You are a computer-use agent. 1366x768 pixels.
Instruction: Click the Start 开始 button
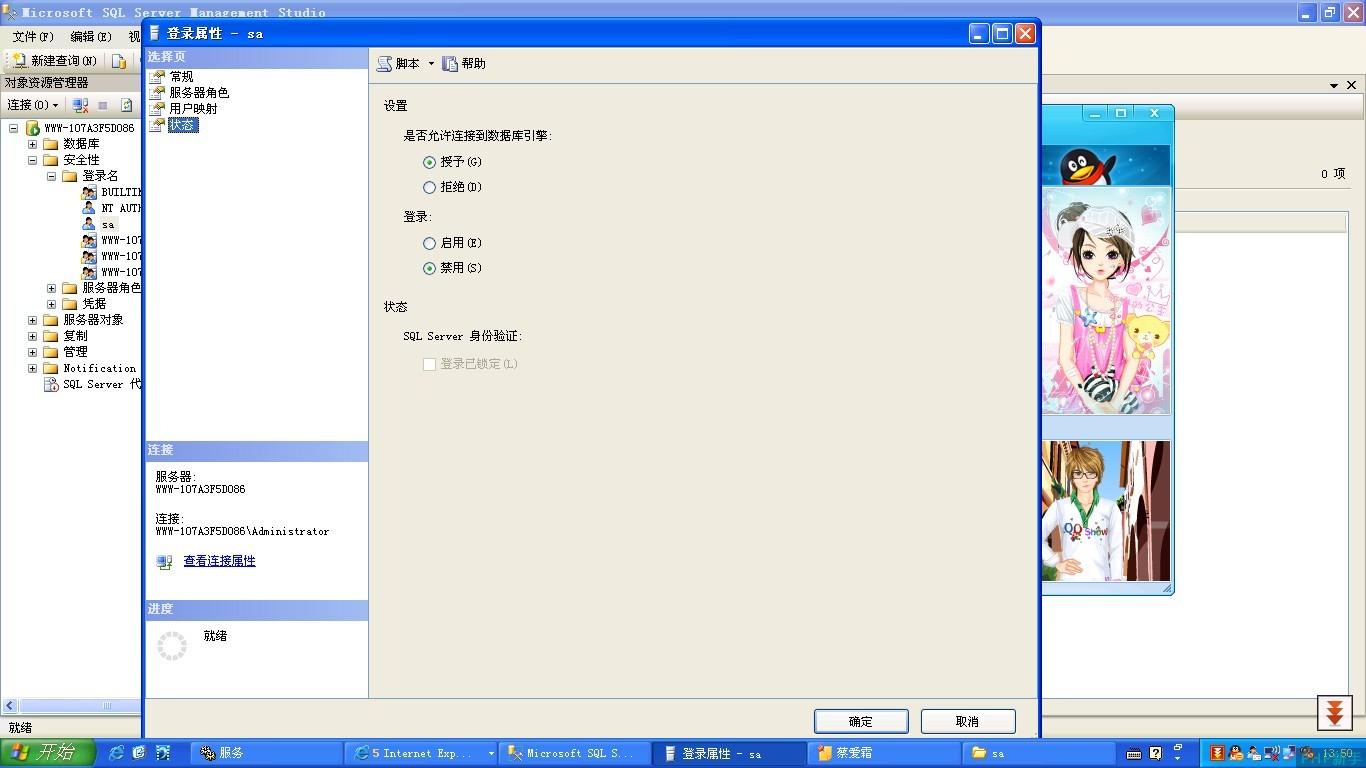click(47, 753)
